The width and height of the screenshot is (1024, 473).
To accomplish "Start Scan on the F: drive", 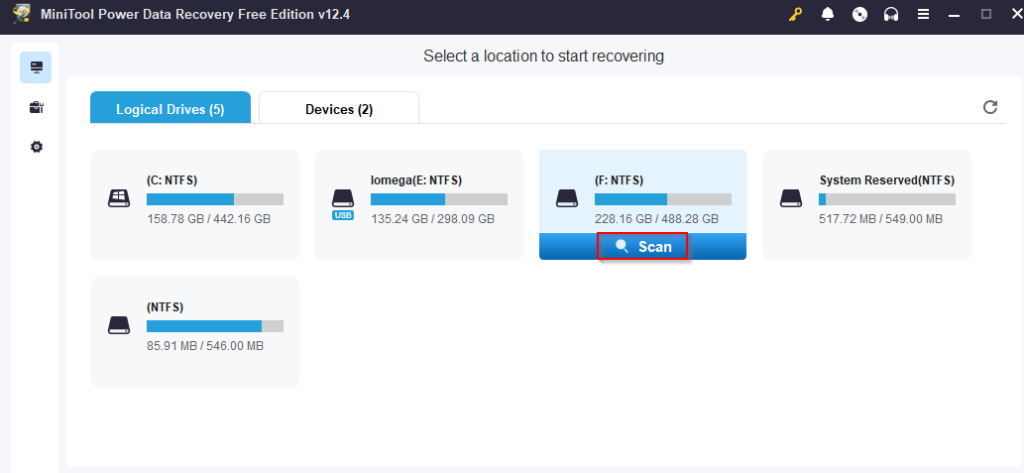I will pyautogui.click(x=643, y=247).
